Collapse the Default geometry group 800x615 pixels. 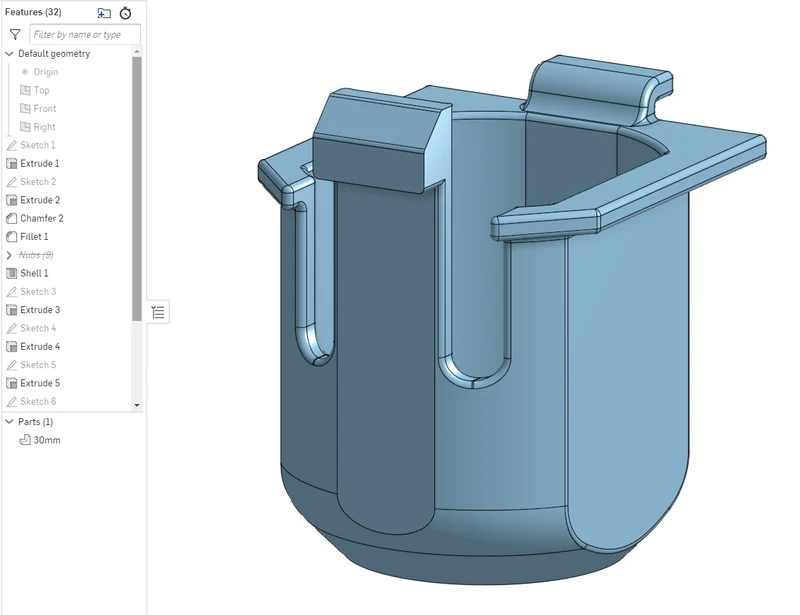click(x=9, y=54)
